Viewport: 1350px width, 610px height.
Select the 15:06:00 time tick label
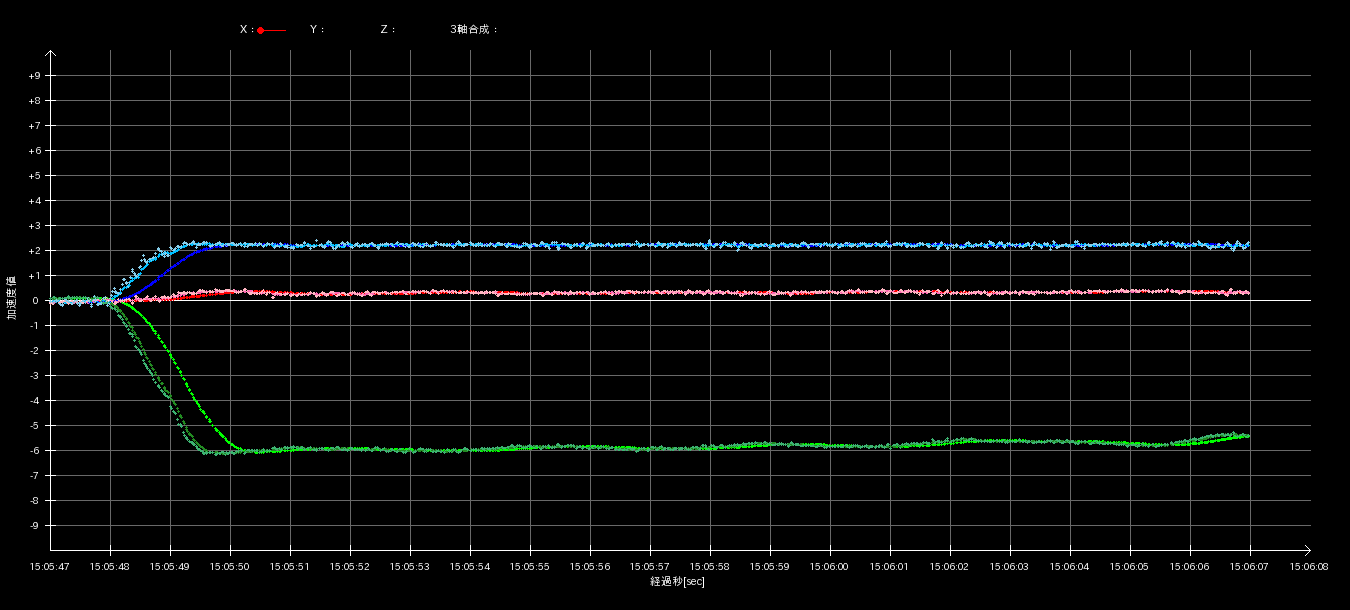tap(830, 566)
